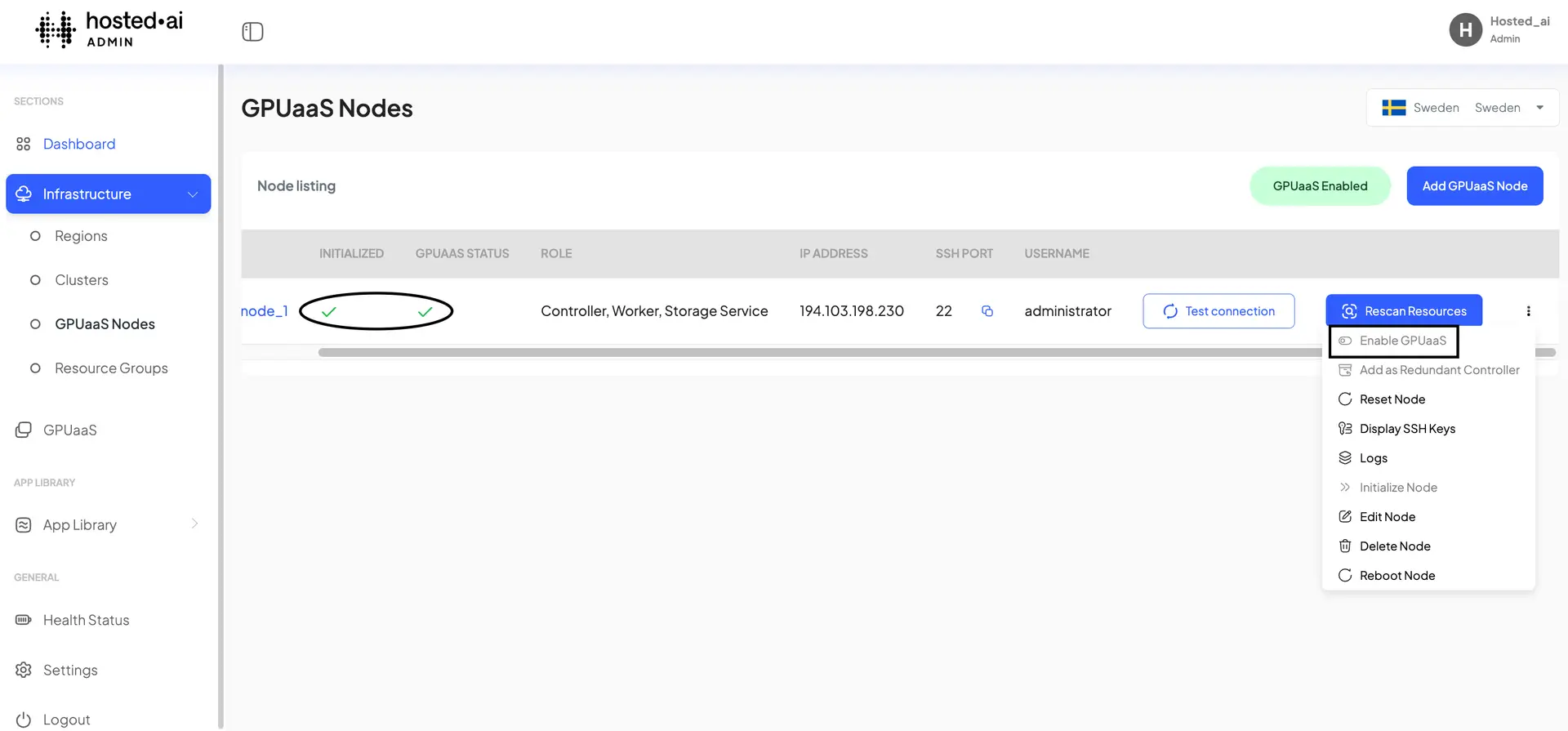The height and width of the screenshot is (731, 1568).
Task: Click the Controller, Worker, Storage Service role
Action: 654,311
